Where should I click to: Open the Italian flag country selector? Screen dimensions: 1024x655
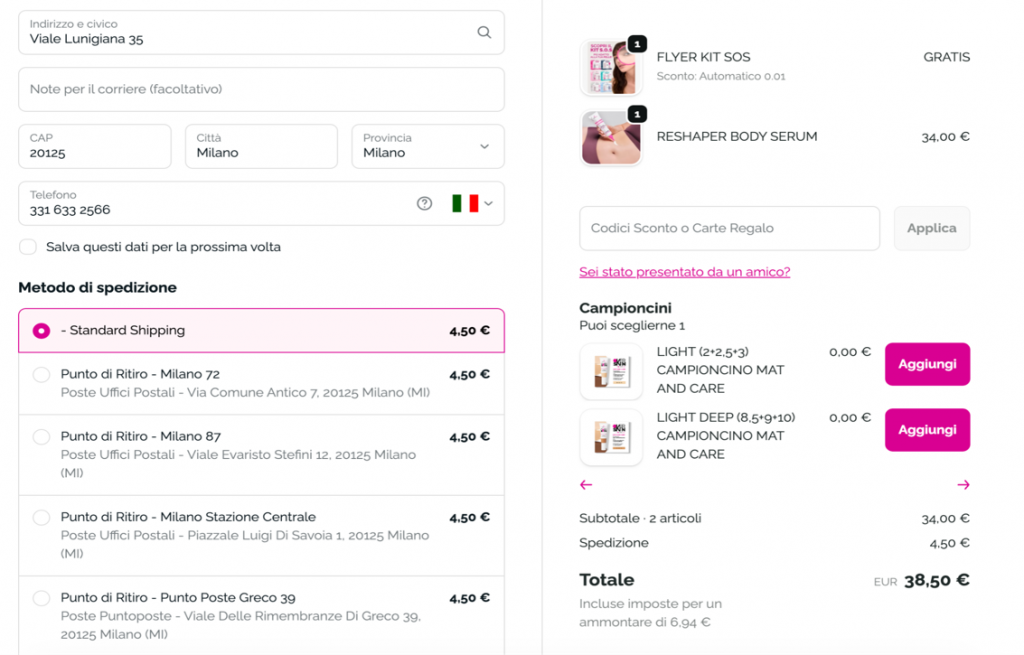[x=472, y=203]
